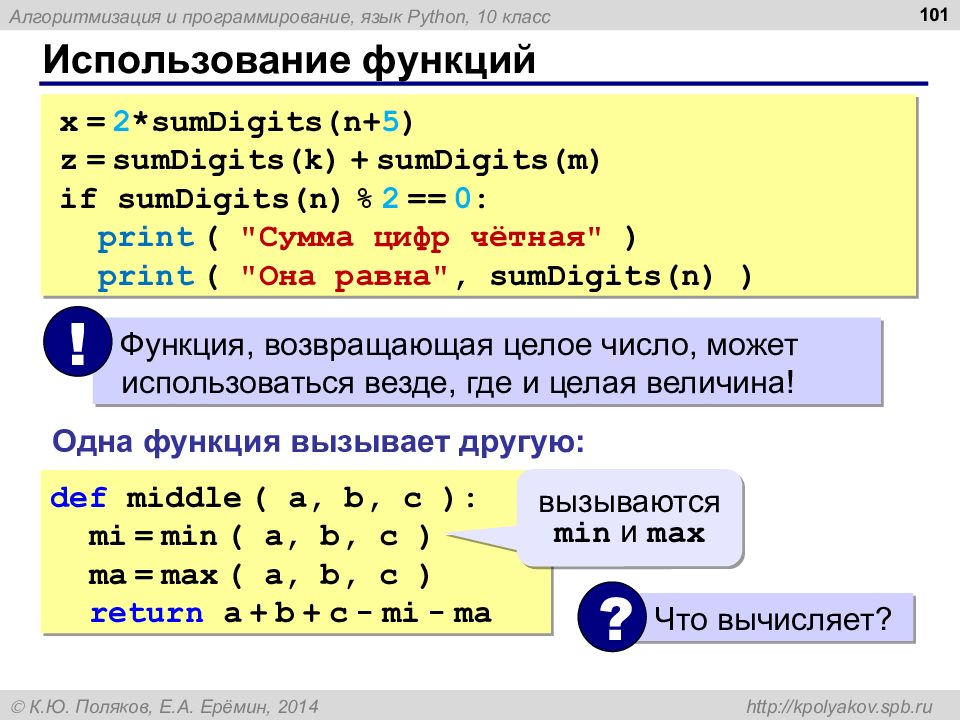Screen dimensions: 960x720
Task: Click the subtitle "Одна функция вызывает другую:"
Action: pyautogui.click(x=318, y=441)
